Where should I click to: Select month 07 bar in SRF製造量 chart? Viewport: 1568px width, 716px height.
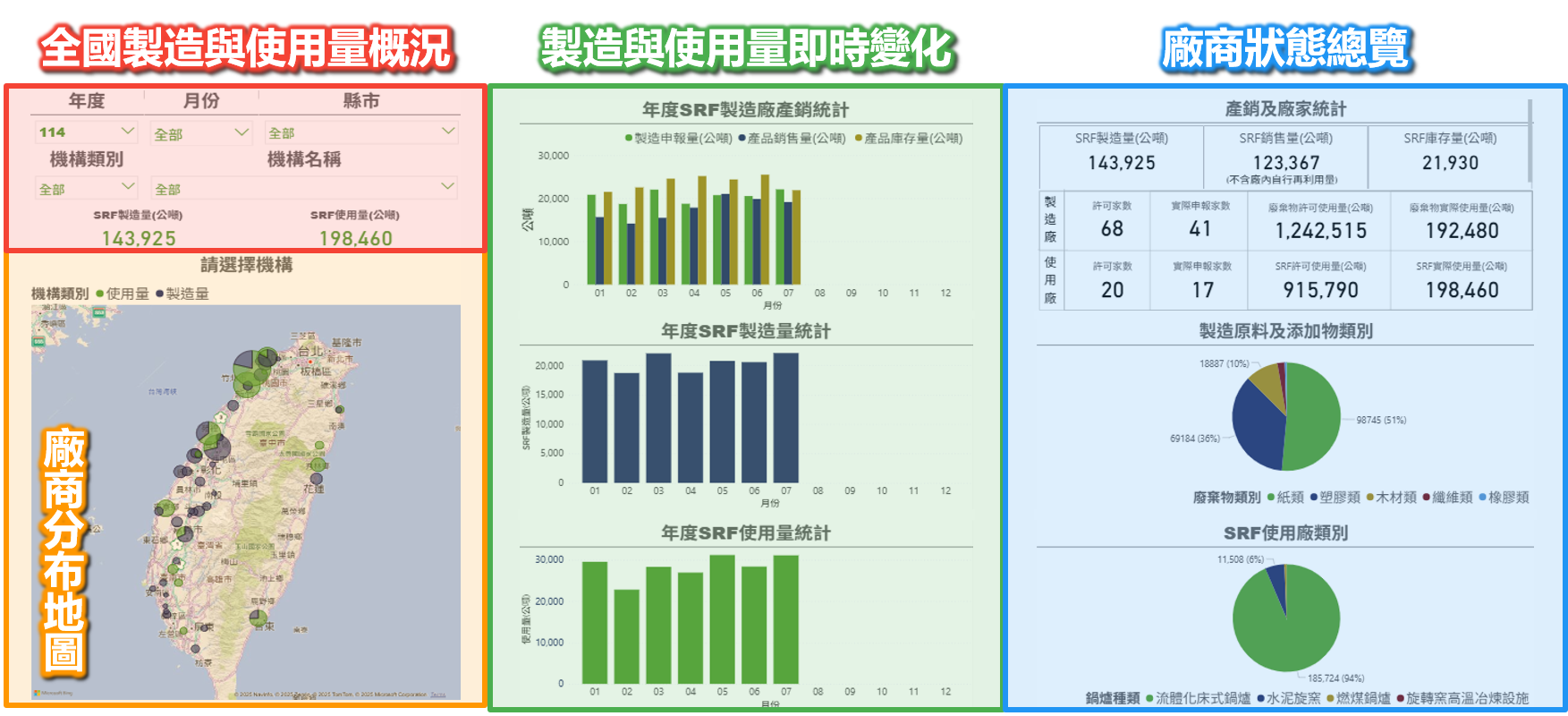[x=785, y=418]
